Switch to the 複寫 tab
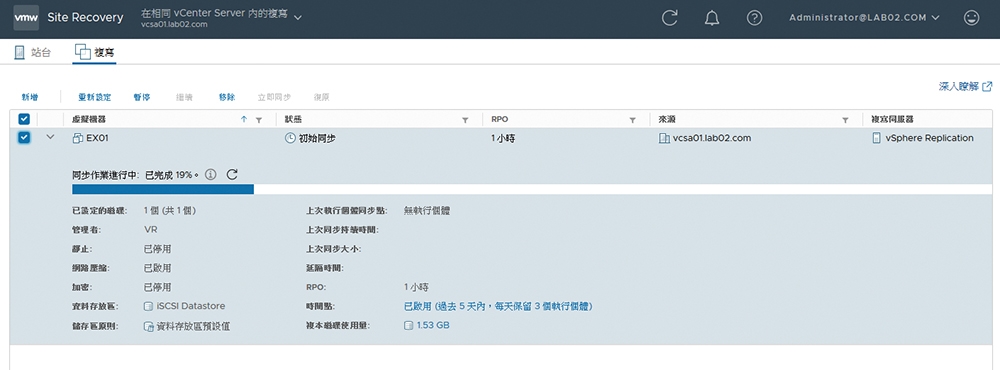The height and width of the screenshot is (370, 1000). pyautogui.click(x=94, y=52)
